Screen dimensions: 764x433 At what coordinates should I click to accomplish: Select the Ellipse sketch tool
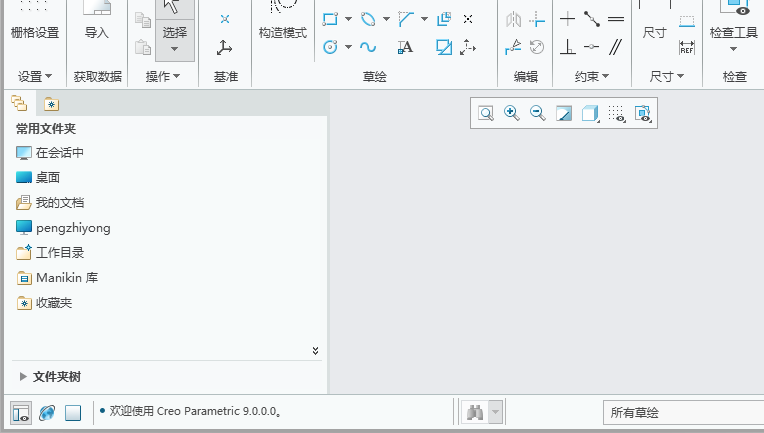(368, 19)
